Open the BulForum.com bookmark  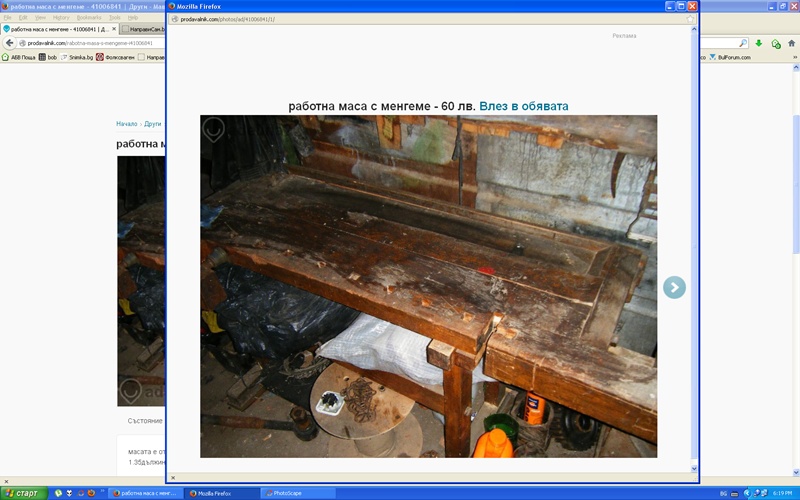(x=733, y=57)
